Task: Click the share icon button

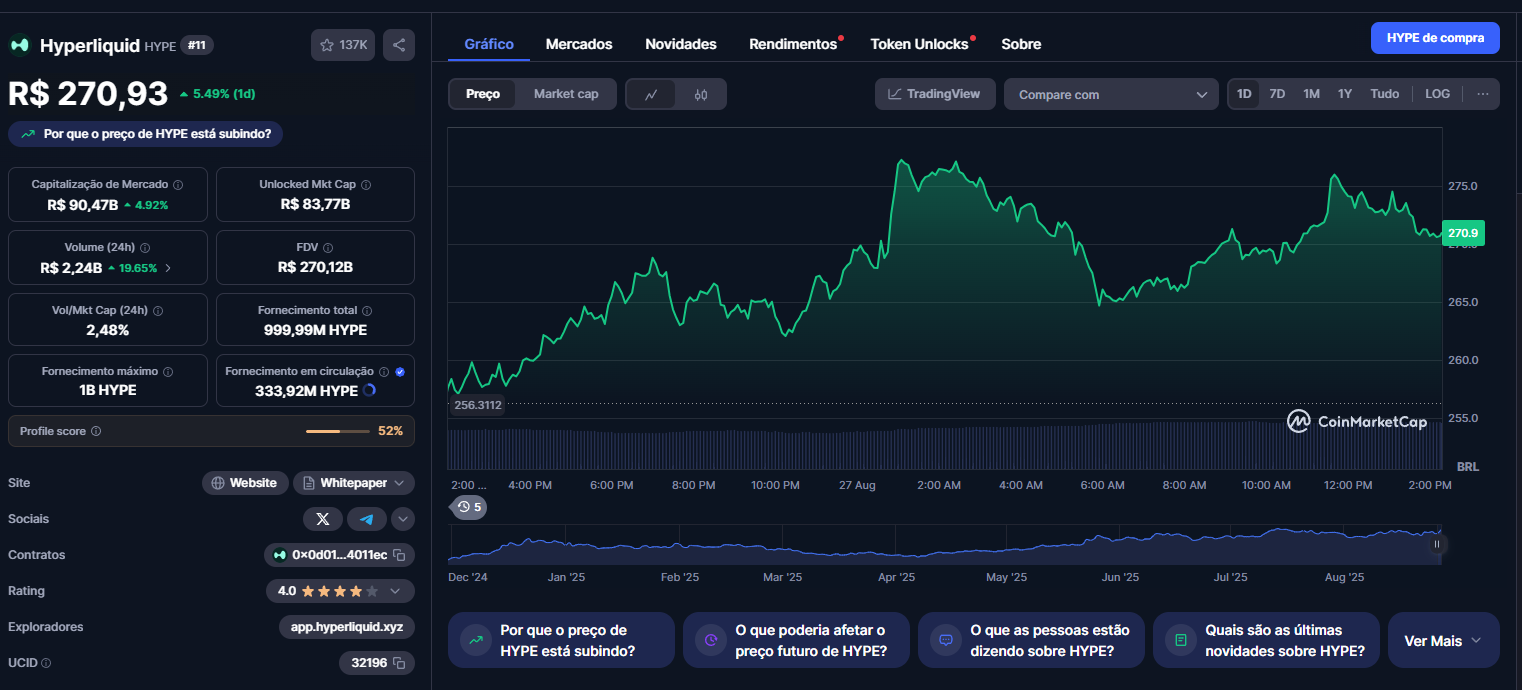Action: 399,45
